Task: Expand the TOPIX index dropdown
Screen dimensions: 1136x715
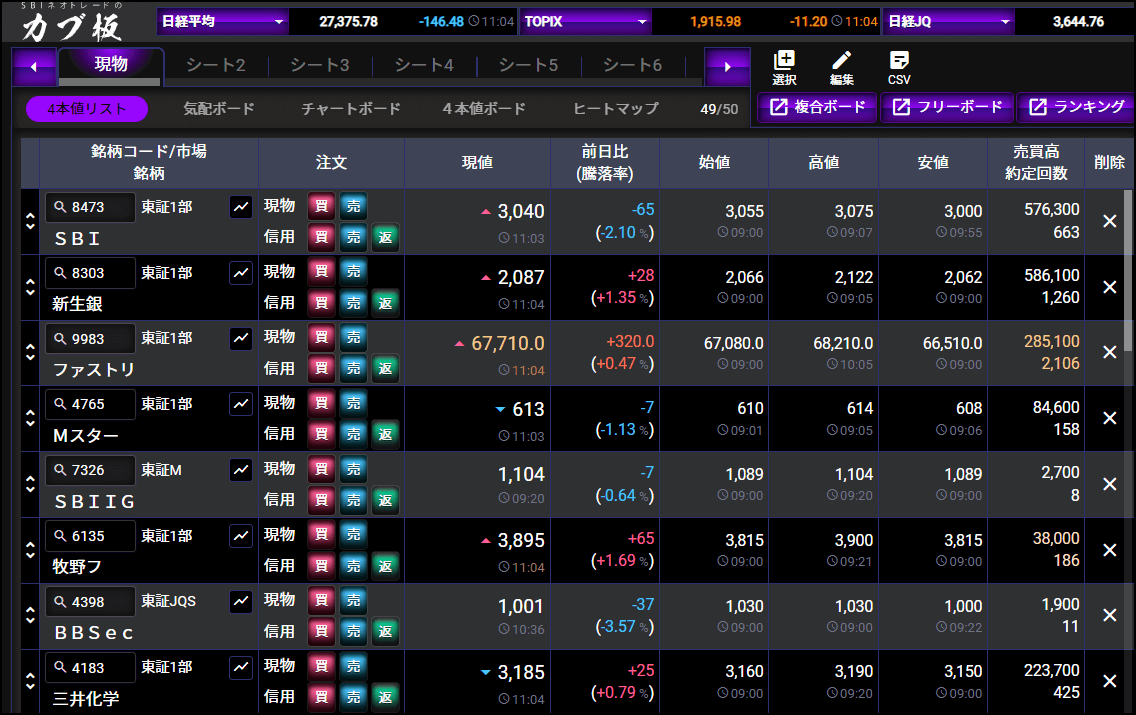Action: tap(641, 21)
